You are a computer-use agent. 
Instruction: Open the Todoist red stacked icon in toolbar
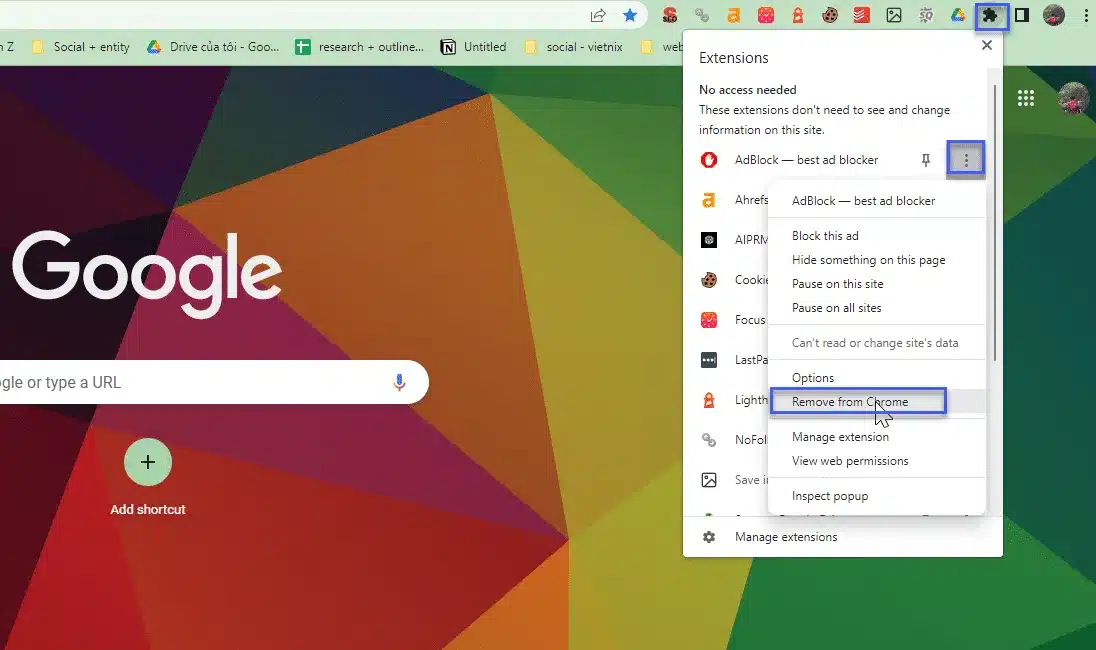pos(862,15)
